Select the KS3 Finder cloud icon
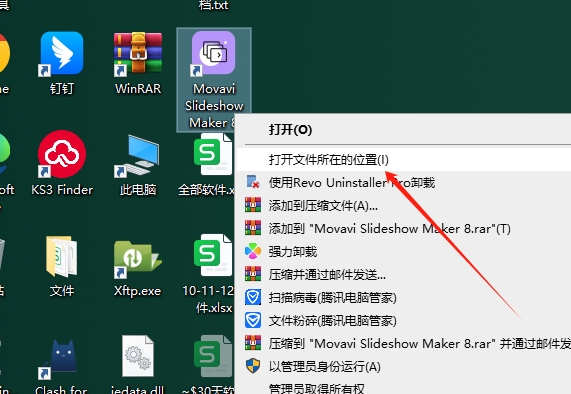 click(62, 154)
